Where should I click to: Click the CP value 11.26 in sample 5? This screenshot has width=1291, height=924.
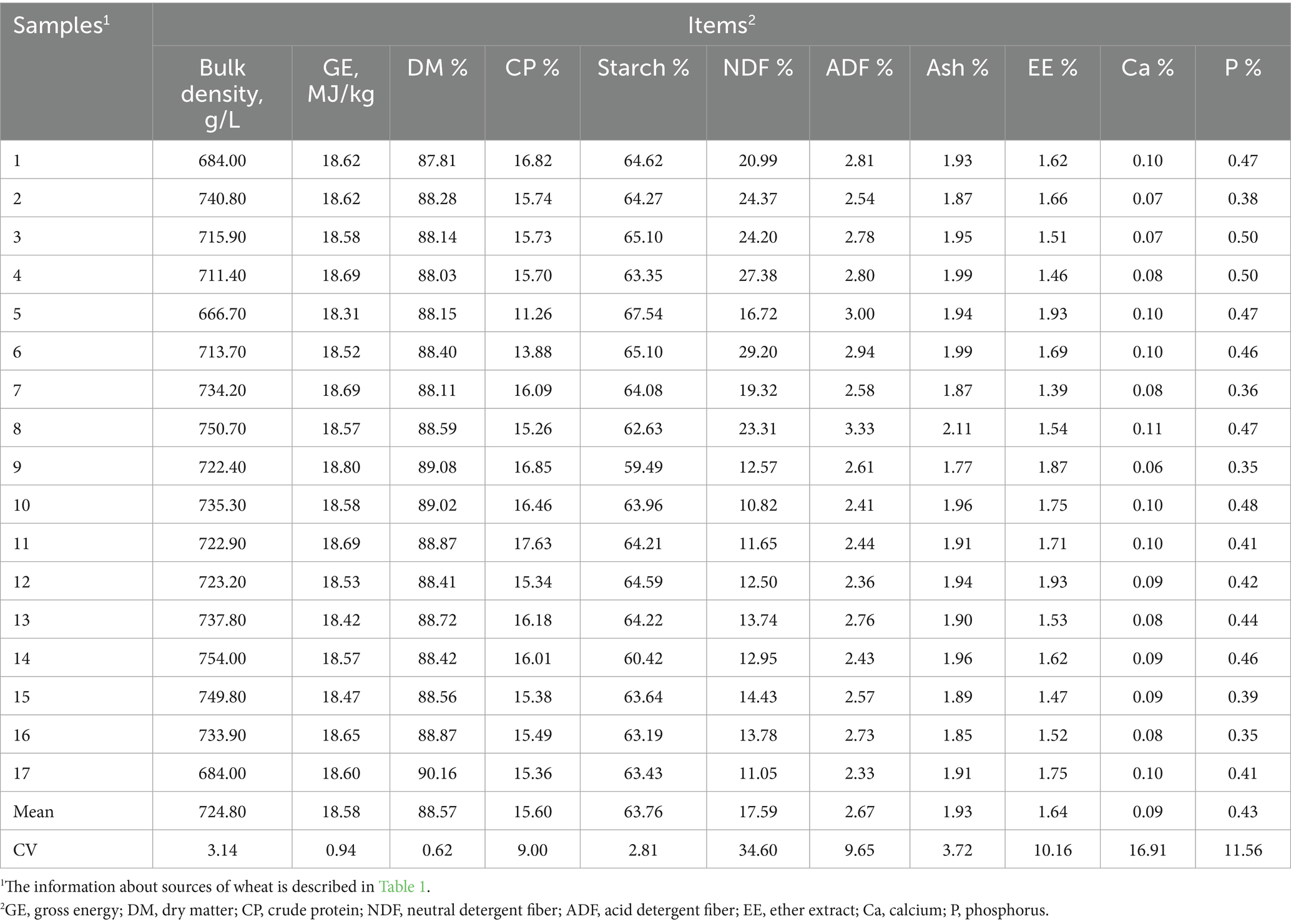[x=533, y=313]
